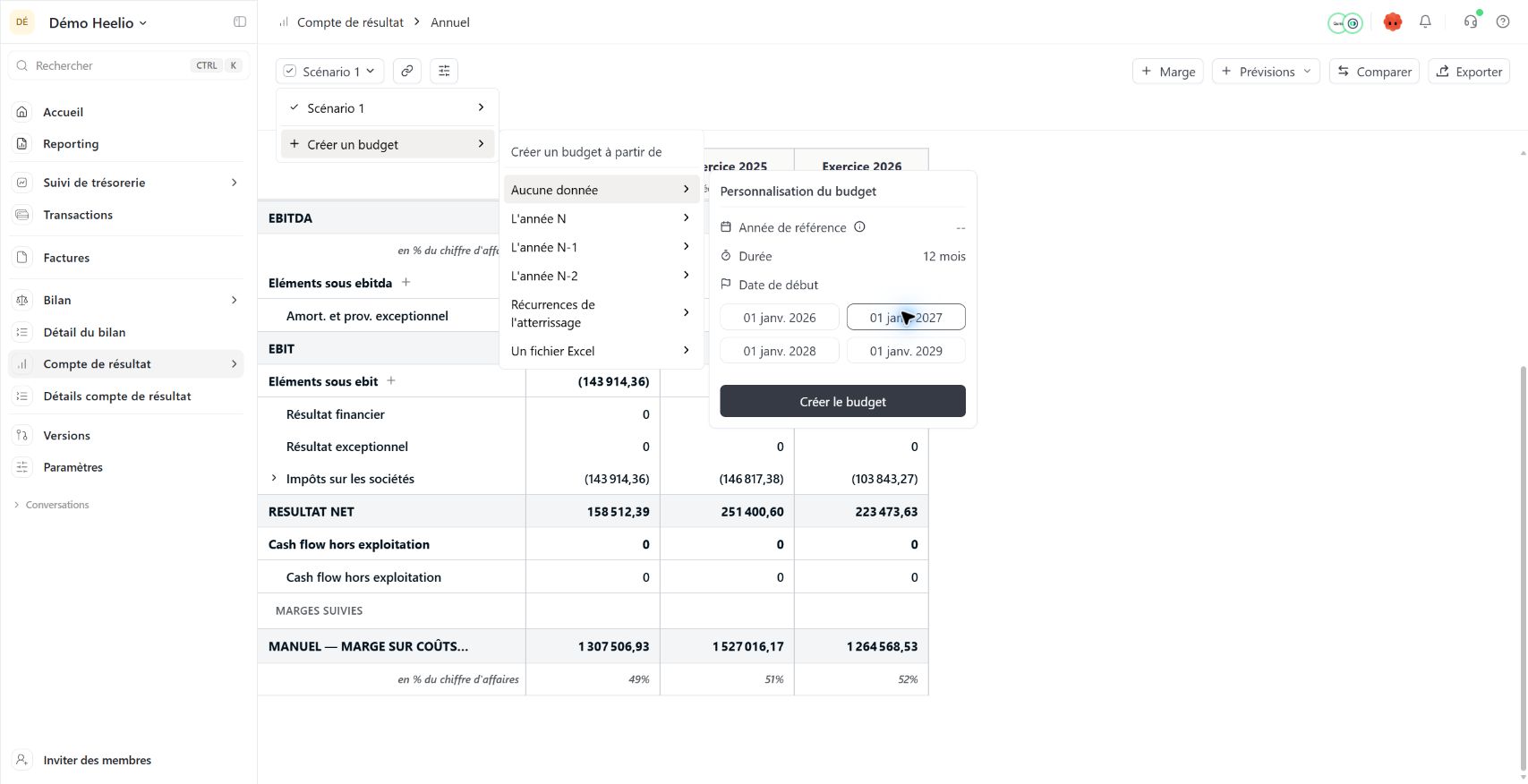
Task: Click the link icon next to Scénario 1
Action: click(x=407, y=72)
